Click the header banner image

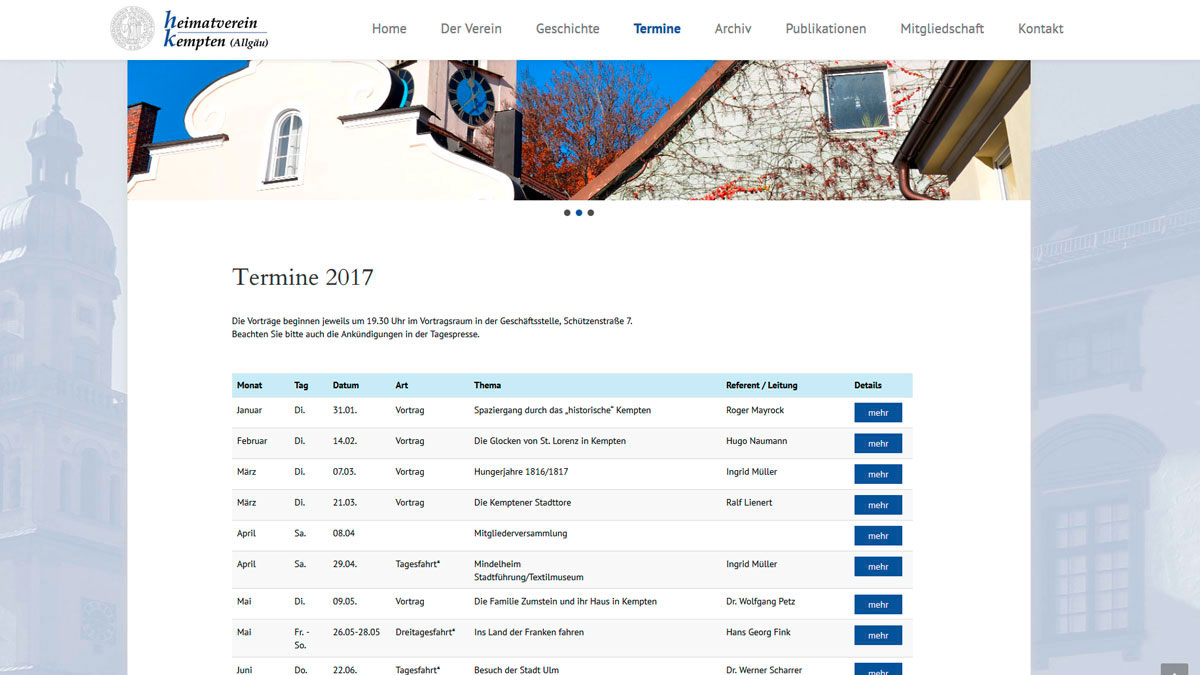578,130
